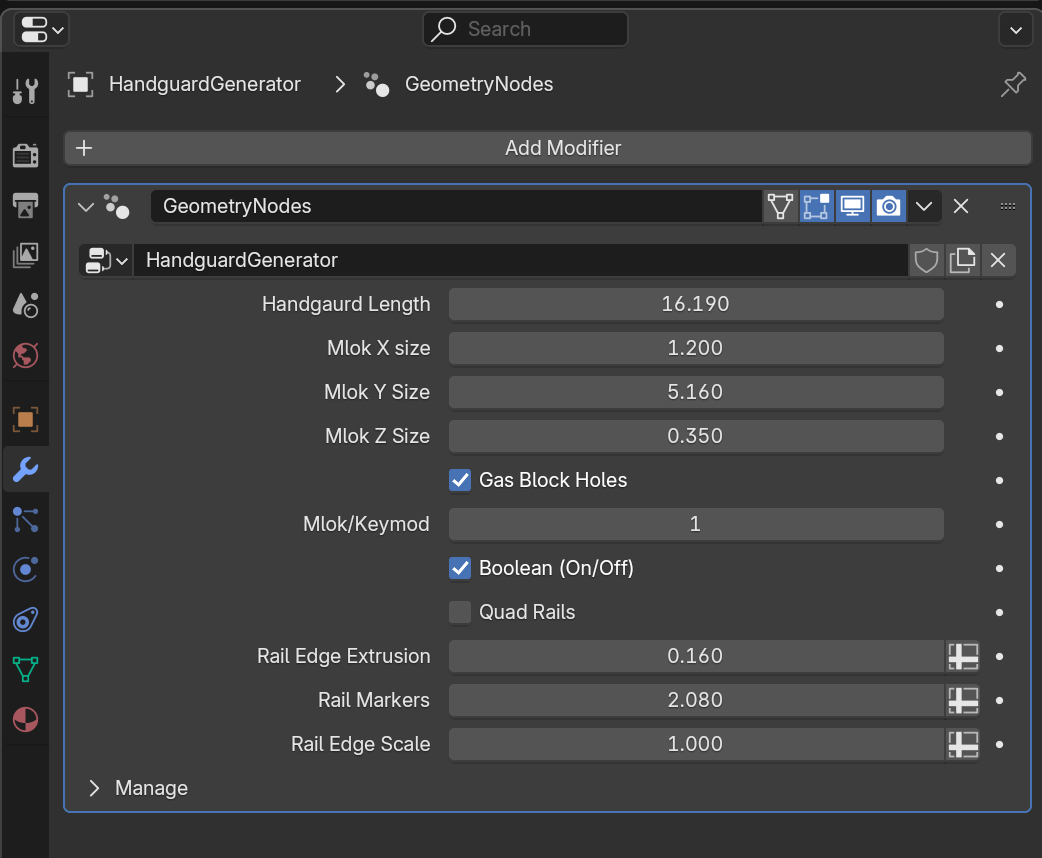Expand the Manage section
This screenshot has height=858, width=1042.
pyautogui.click(x=93, y=788)
